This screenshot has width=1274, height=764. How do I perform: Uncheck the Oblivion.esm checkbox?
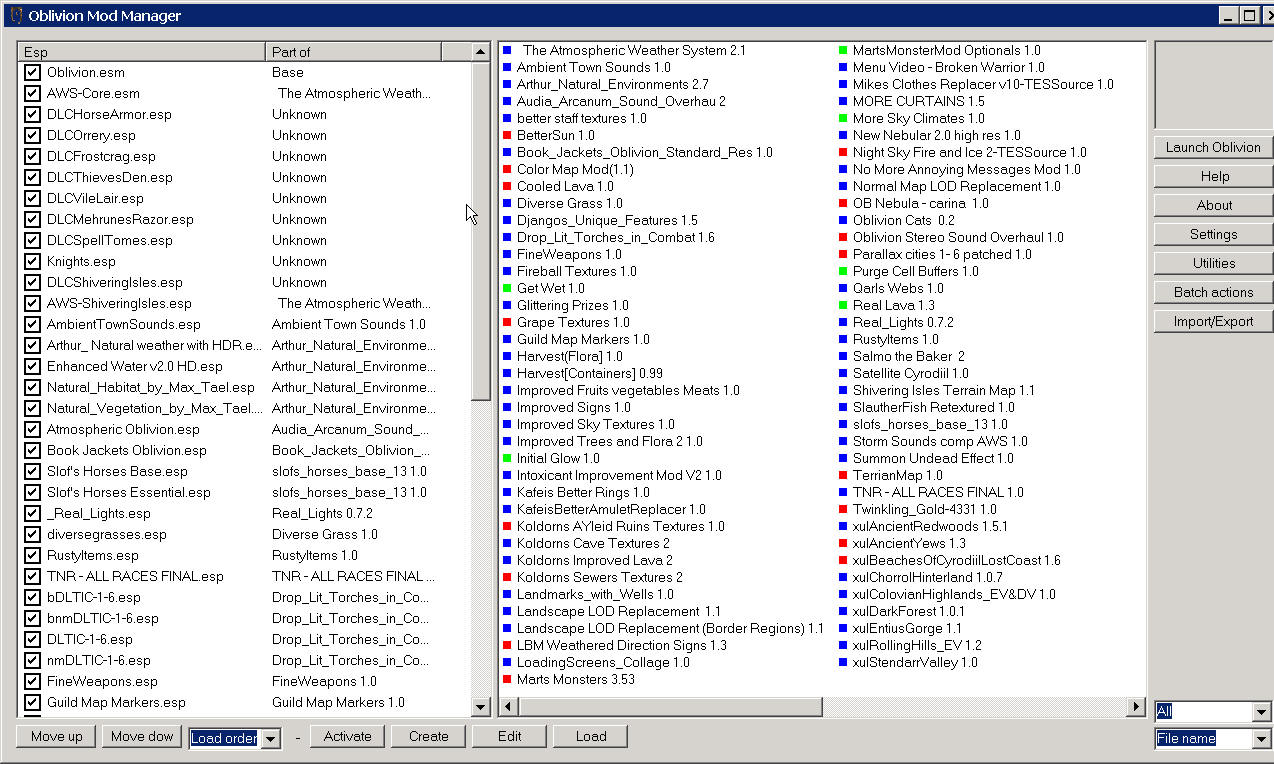[x=32, y=72]
